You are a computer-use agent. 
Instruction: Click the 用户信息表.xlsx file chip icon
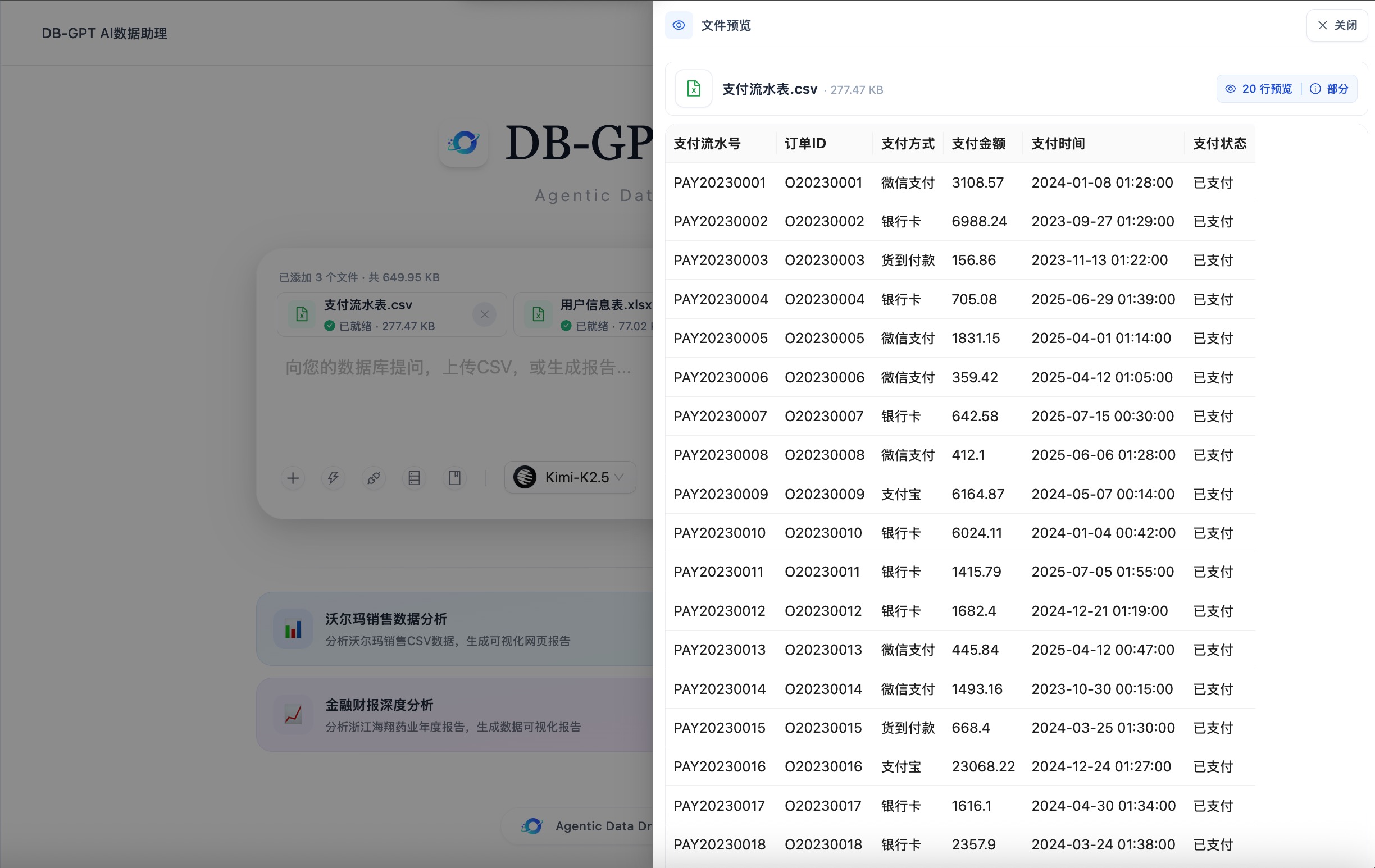point(538,314)
